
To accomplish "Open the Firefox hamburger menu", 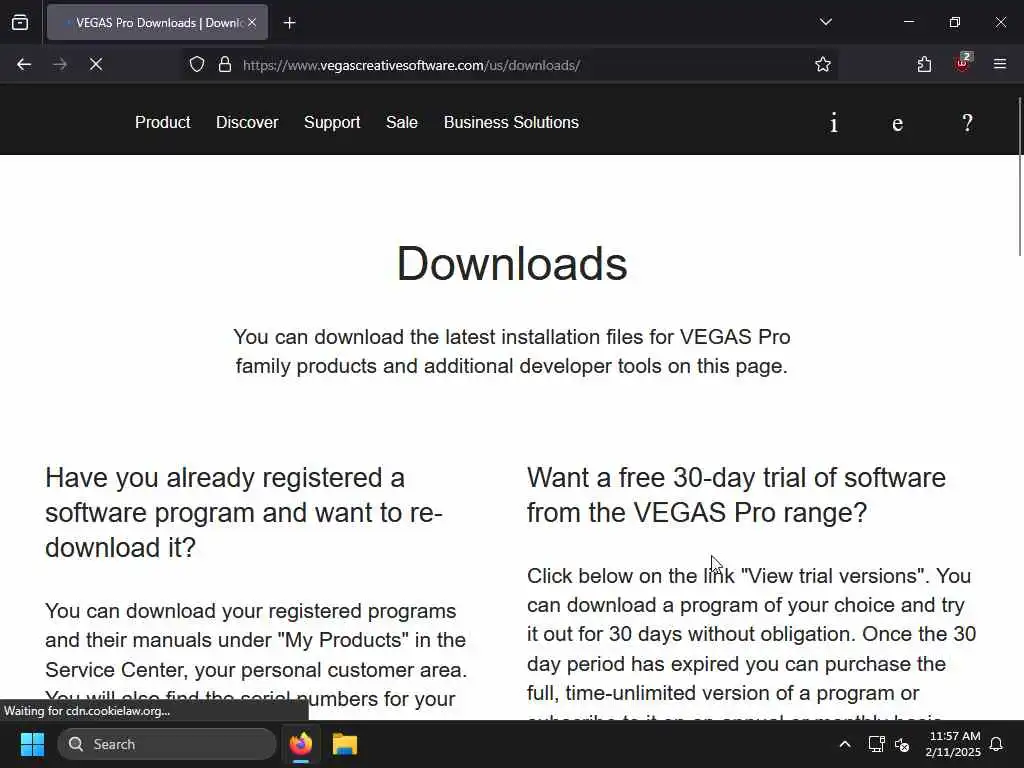I will [x=1000, y=64].
